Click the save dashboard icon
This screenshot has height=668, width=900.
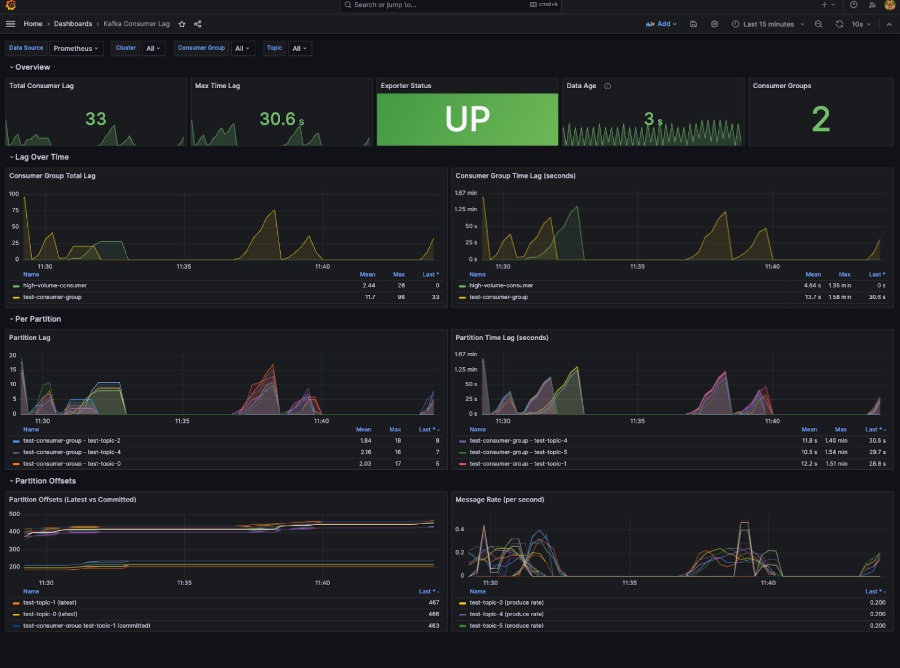click(x=694, y=24)
